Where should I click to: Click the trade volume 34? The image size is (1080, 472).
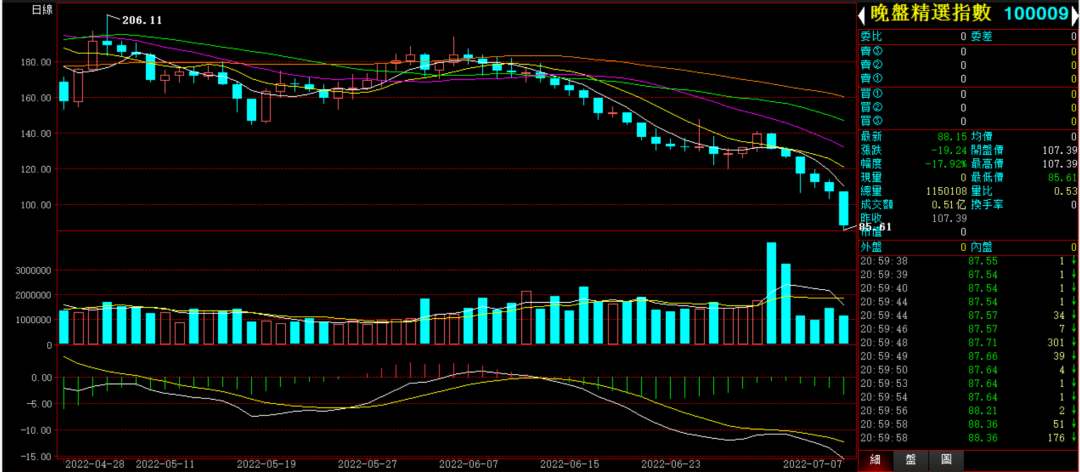point(1061,316)
